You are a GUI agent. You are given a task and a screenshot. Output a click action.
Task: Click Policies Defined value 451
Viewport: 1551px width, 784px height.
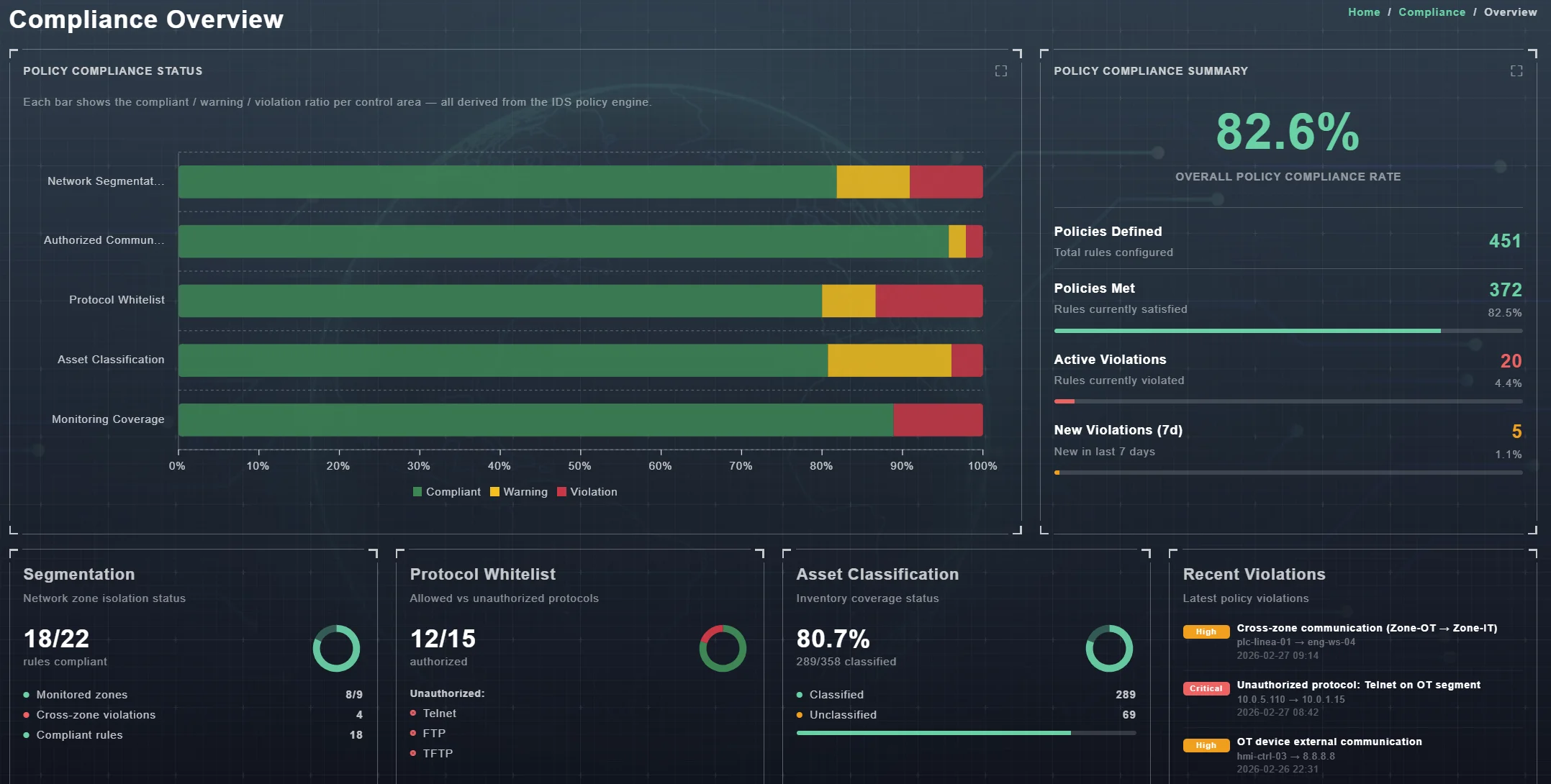click(1505, 241)
